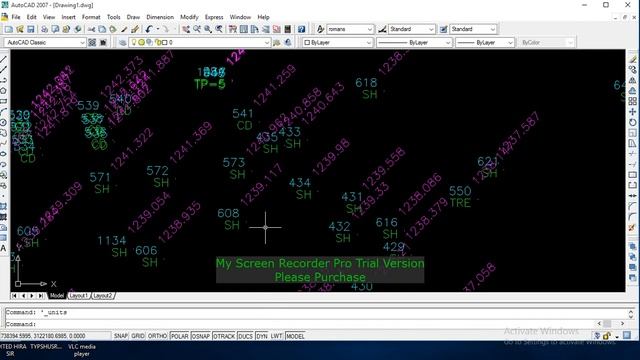This screenshot has height=360, width=640.
Task: Open the Dimension menu
Action: coord(160,17)
